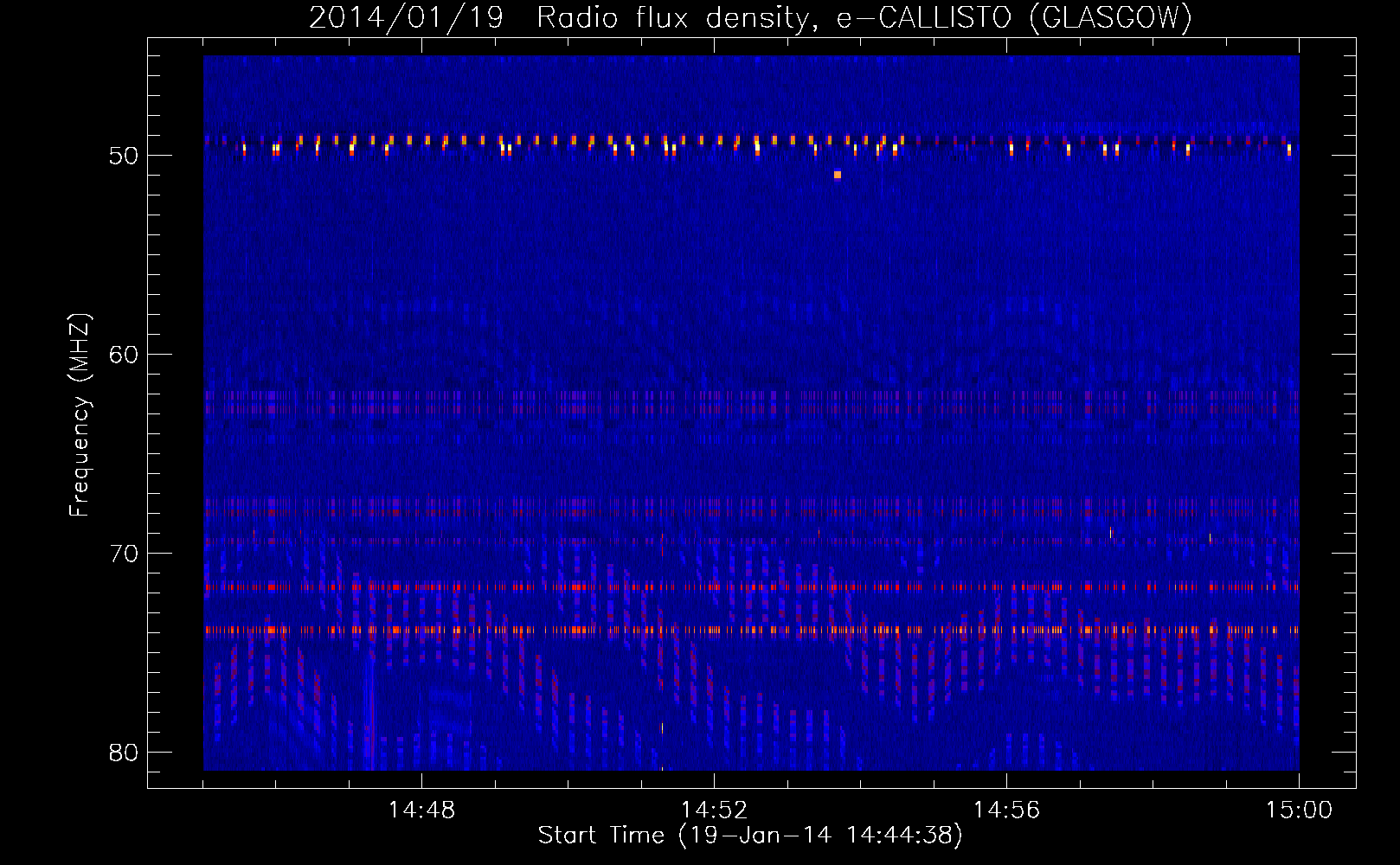Click the 'Start Time (19-Jan-14 14:44:38)' label

750,835
